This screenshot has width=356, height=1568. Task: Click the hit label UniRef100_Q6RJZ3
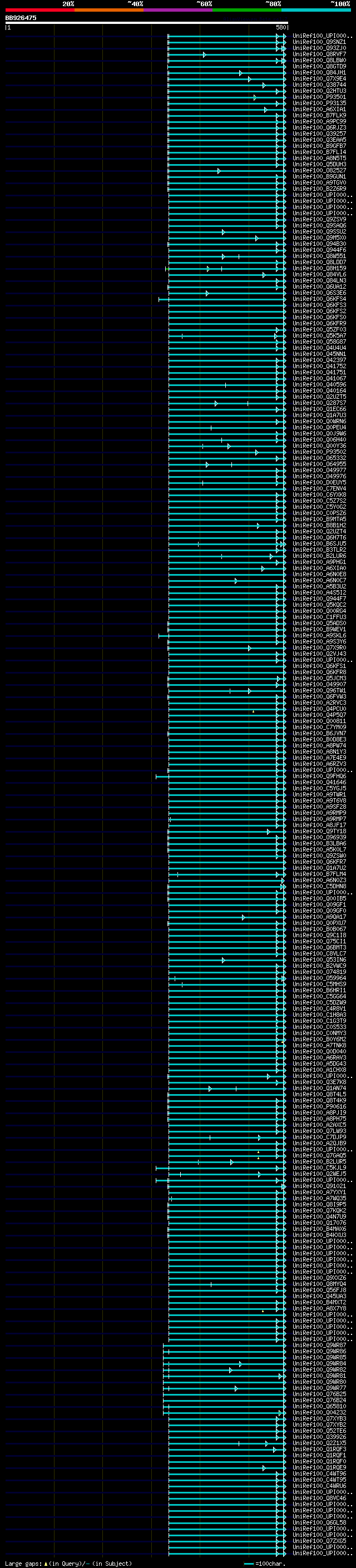coord(319,128)
